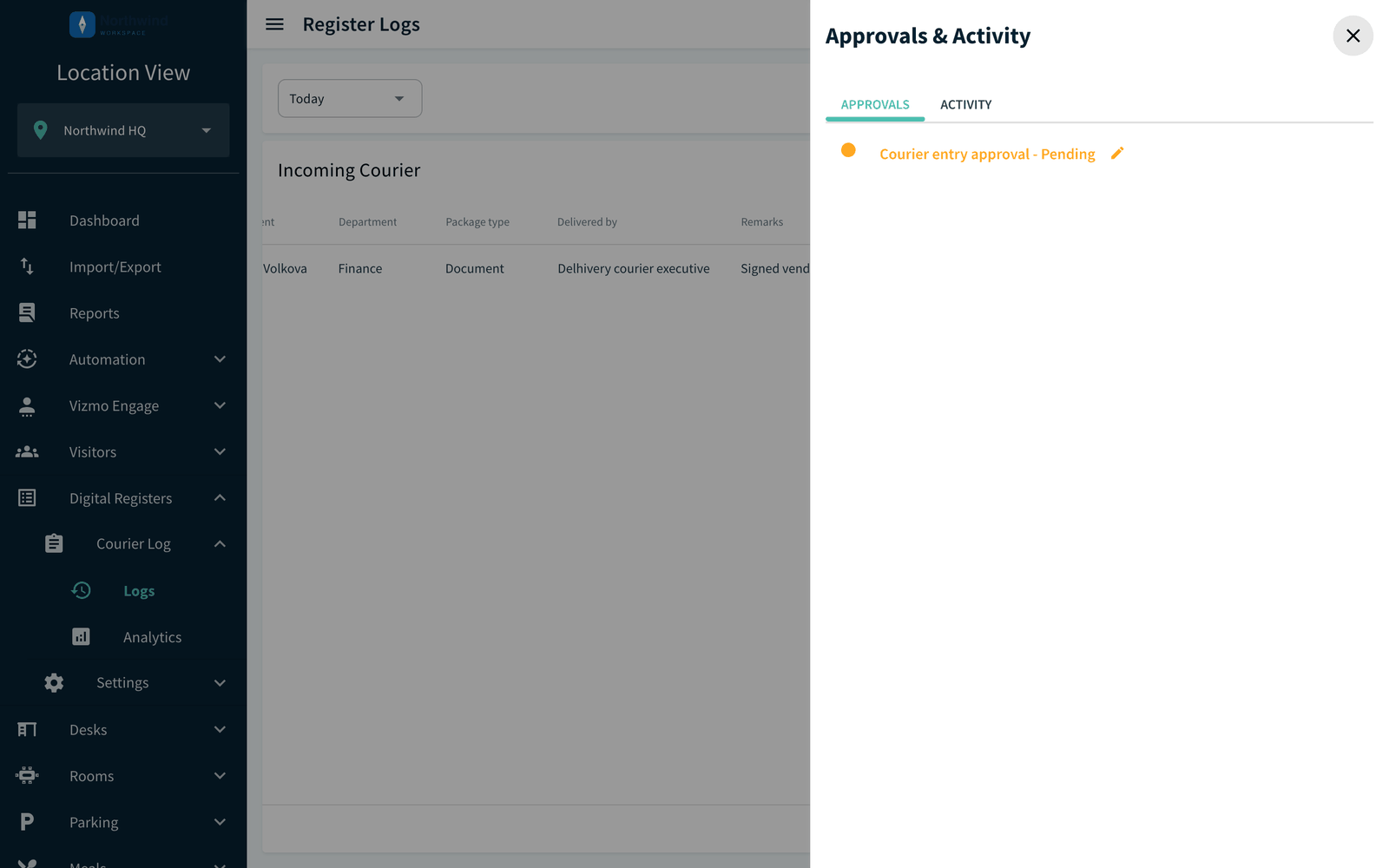Expand the Parking menu chevron

pos(220,821)
